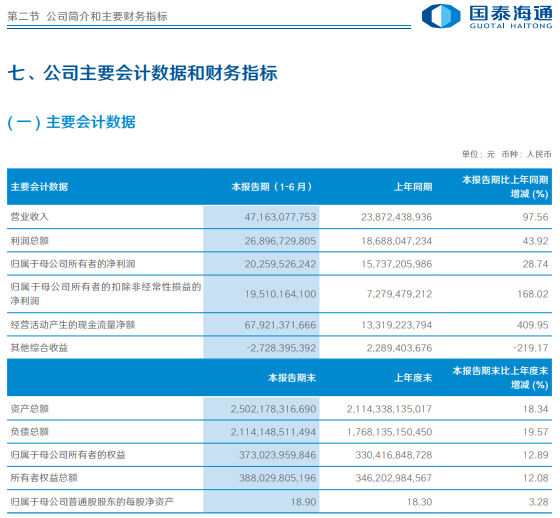Select the 18.90 per-share net asset value
This screenshot has height=518, width=560.
(x=304, y=502)
